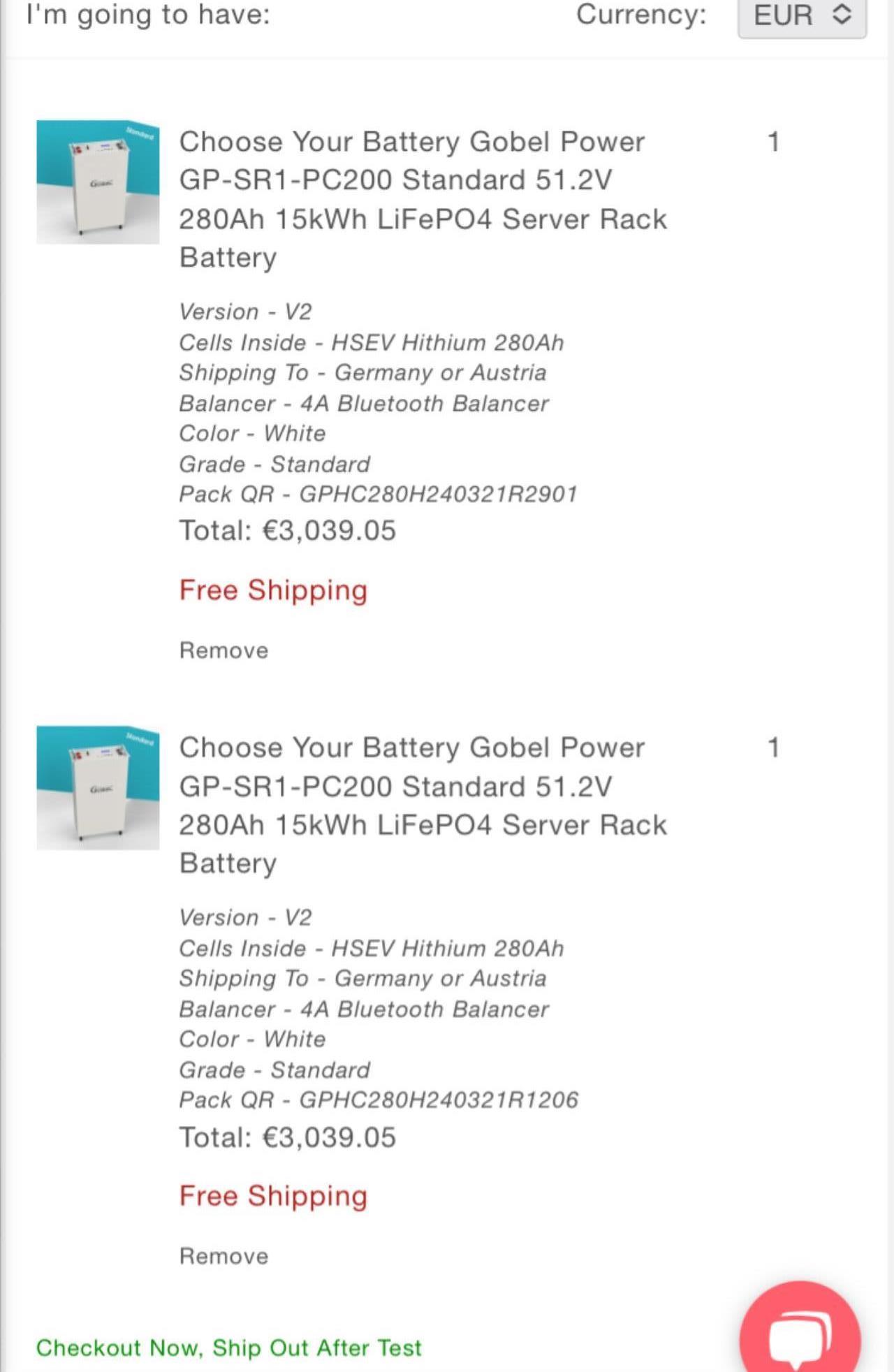Open first battery product thumbnail image
894x1372 pixels.
[x=98, y=182]
